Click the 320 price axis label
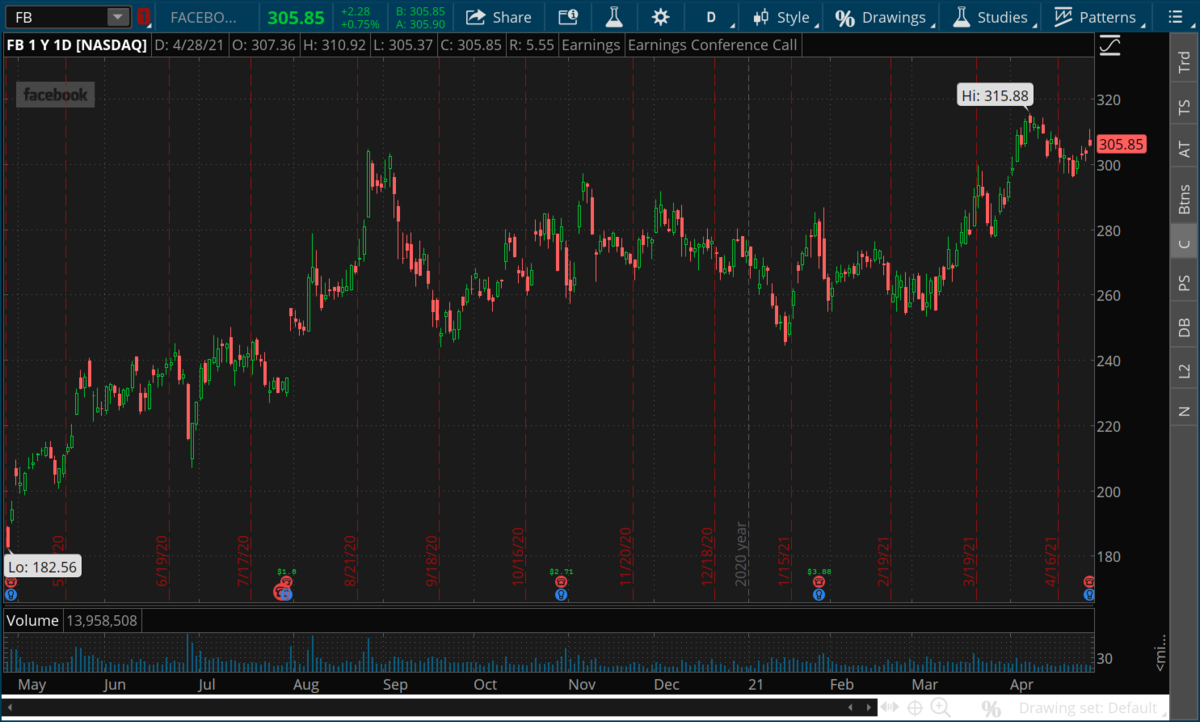This screenshot has width=1200, height=722. pyautogui.click(x=1110, y=100)
